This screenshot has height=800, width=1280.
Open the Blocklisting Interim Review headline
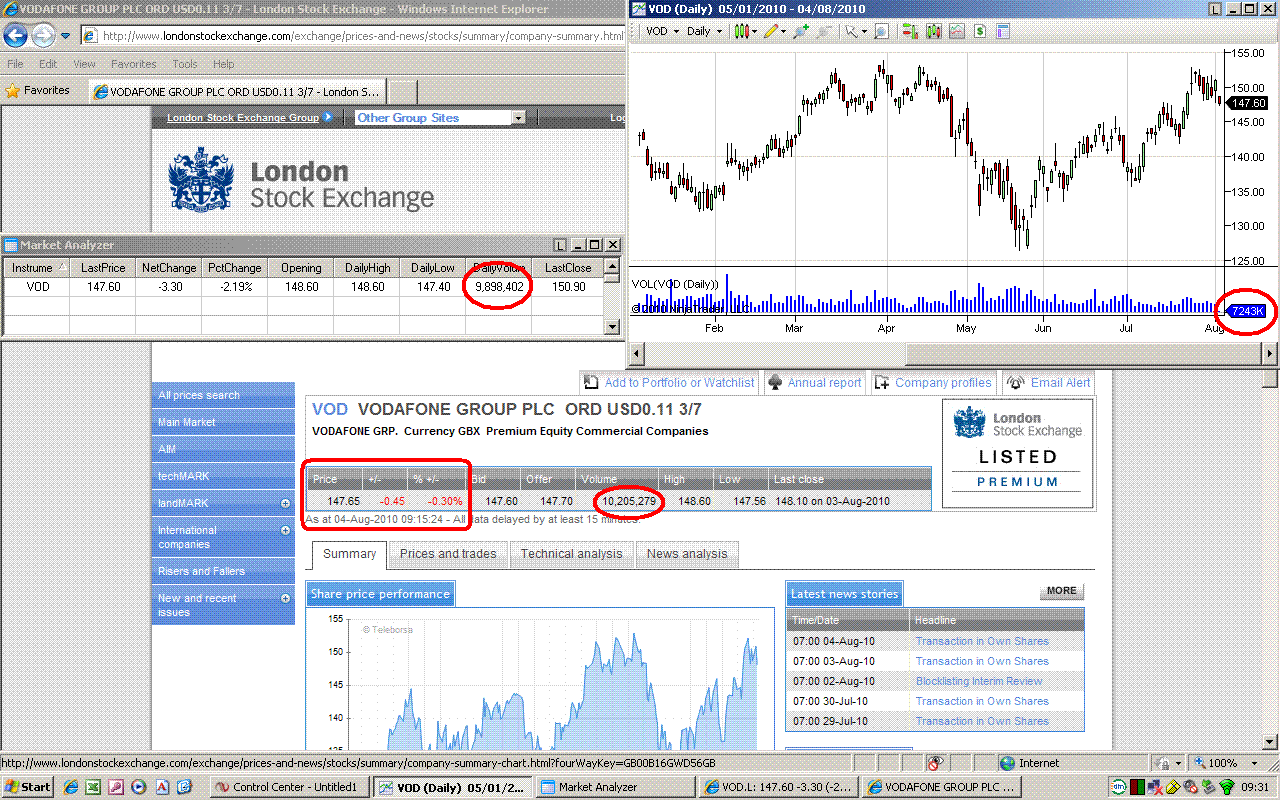click(x=979, y=681)
